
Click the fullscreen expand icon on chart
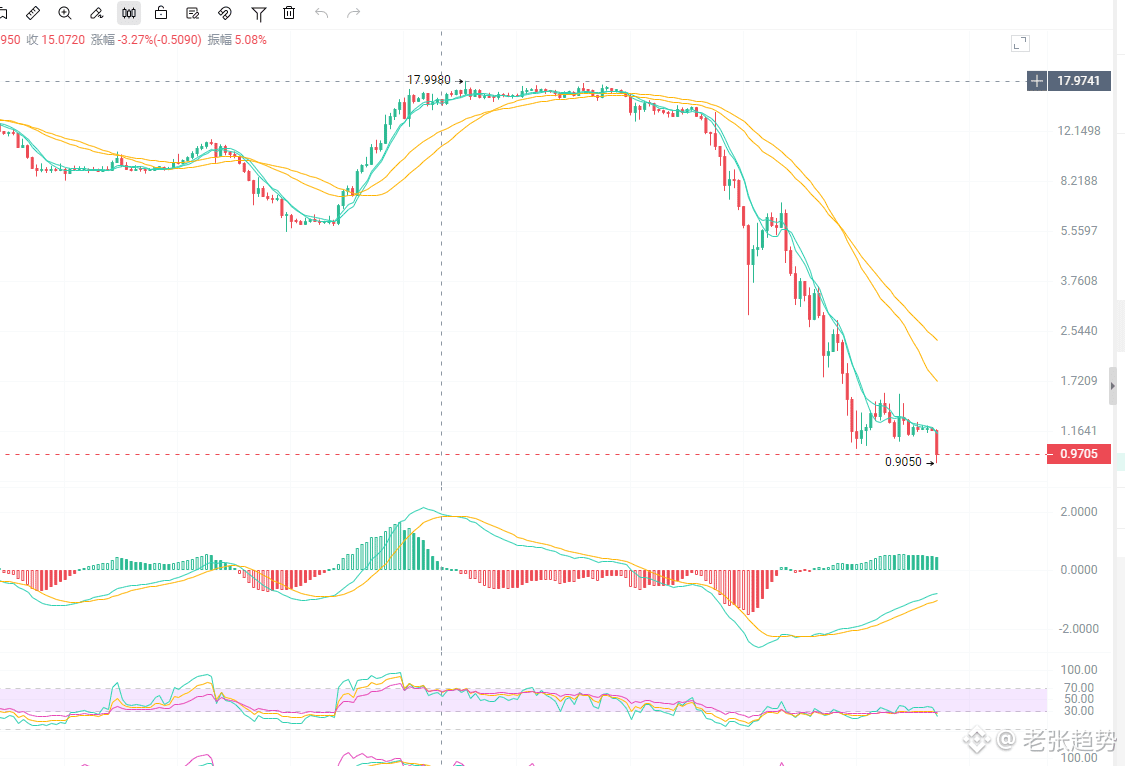click(1020, 44)
